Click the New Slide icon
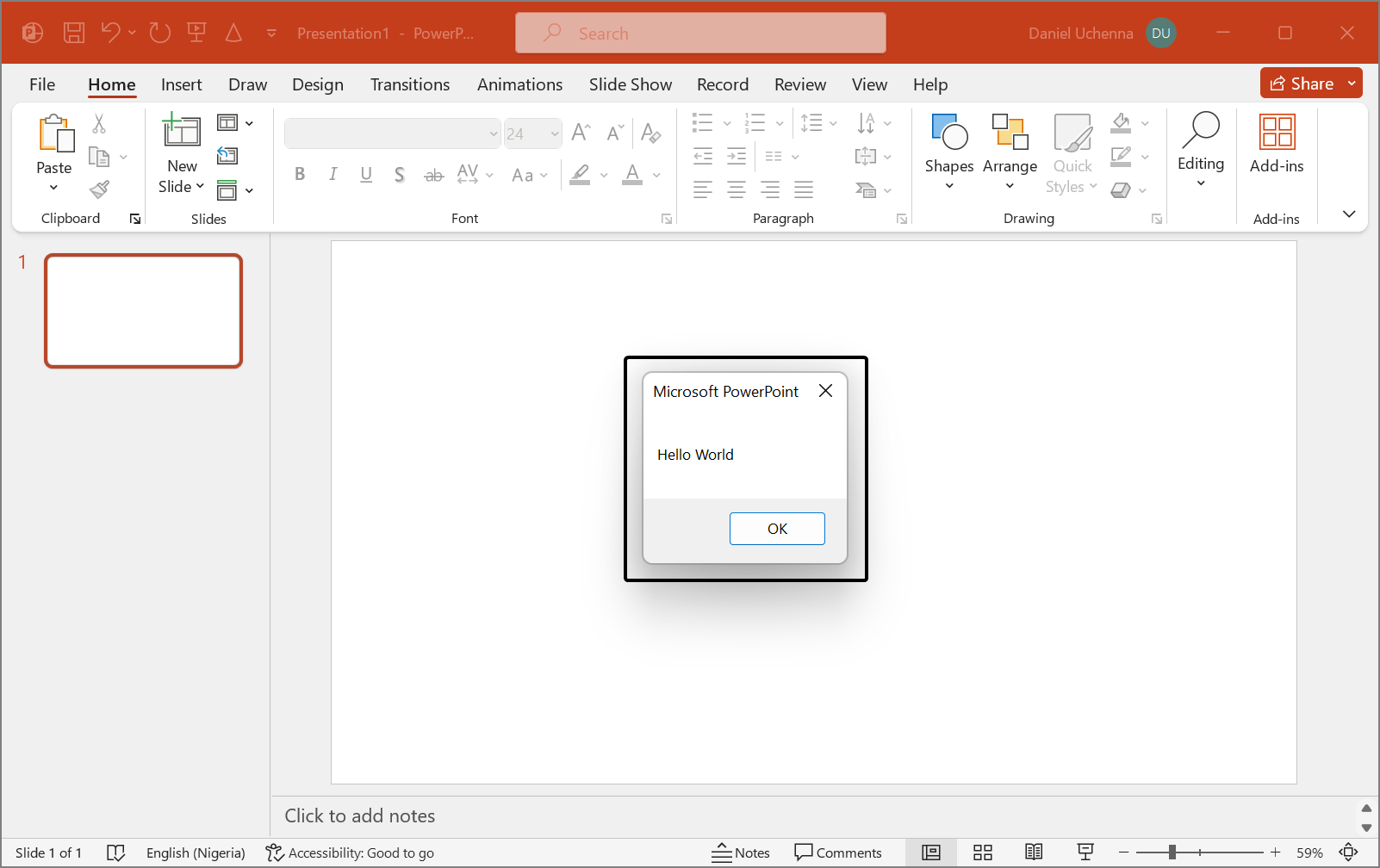 (182, 132)
